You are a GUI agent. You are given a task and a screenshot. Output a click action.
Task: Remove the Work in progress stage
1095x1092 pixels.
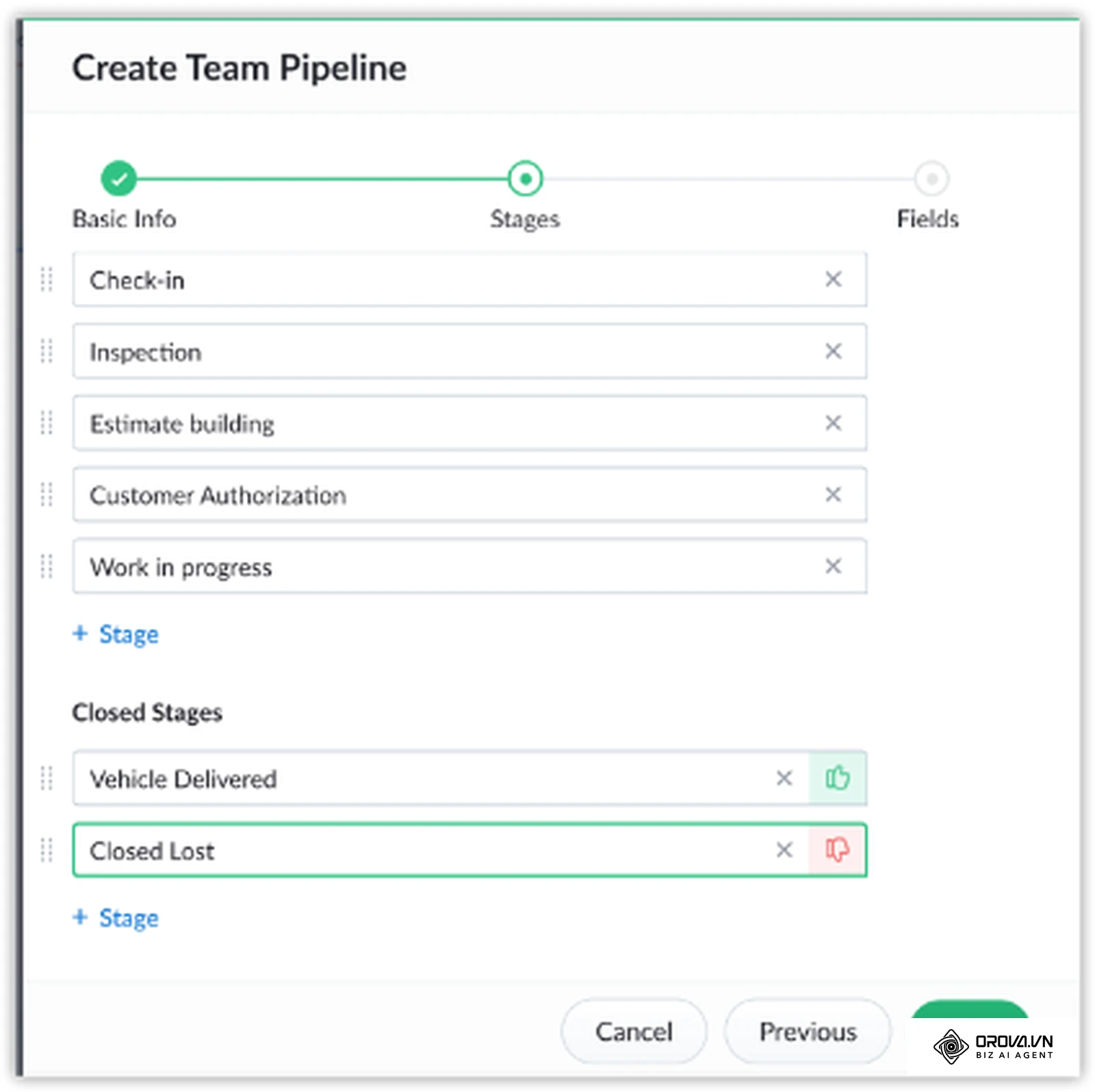(x=833, y=566)
